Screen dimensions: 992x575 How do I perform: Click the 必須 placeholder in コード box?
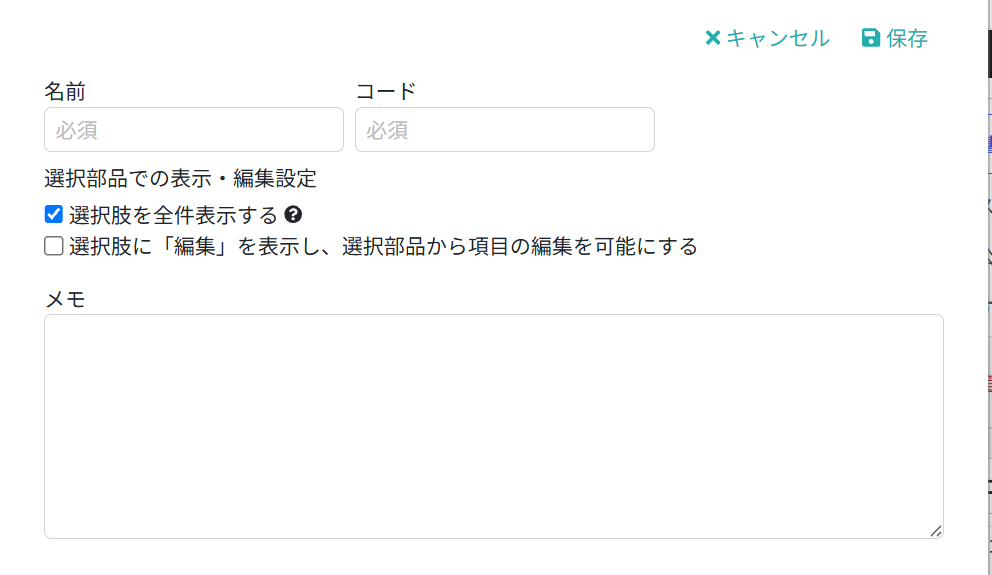click(387, 130)
